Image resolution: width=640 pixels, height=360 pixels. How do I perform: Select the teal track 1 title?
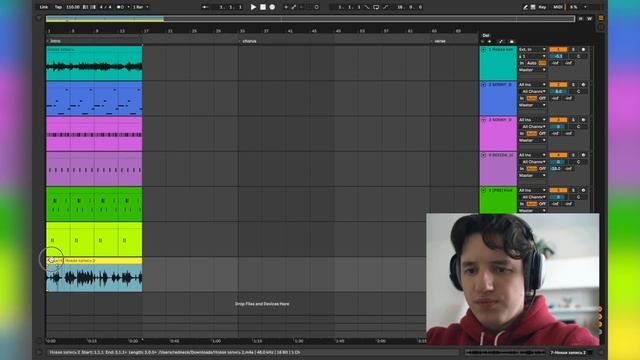(x=501, y=49)
